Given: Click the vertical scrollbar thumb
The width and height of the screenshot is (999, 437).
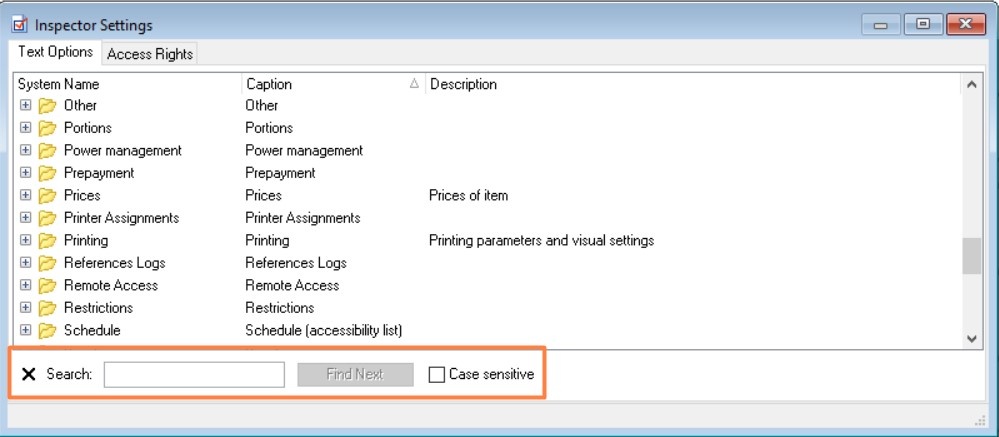Looking at the screenshot, I should tap(971, 256).
